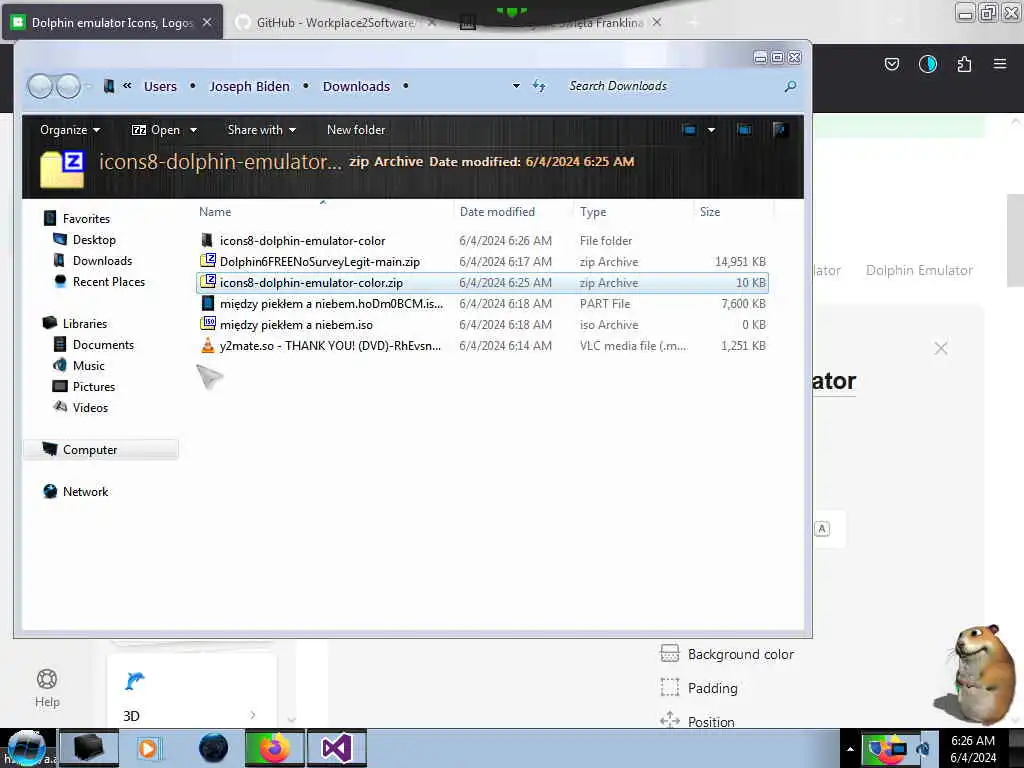Select Documents library in navigation pane
This screenshot has height=768, width=1024.
[x=103, y=344]
